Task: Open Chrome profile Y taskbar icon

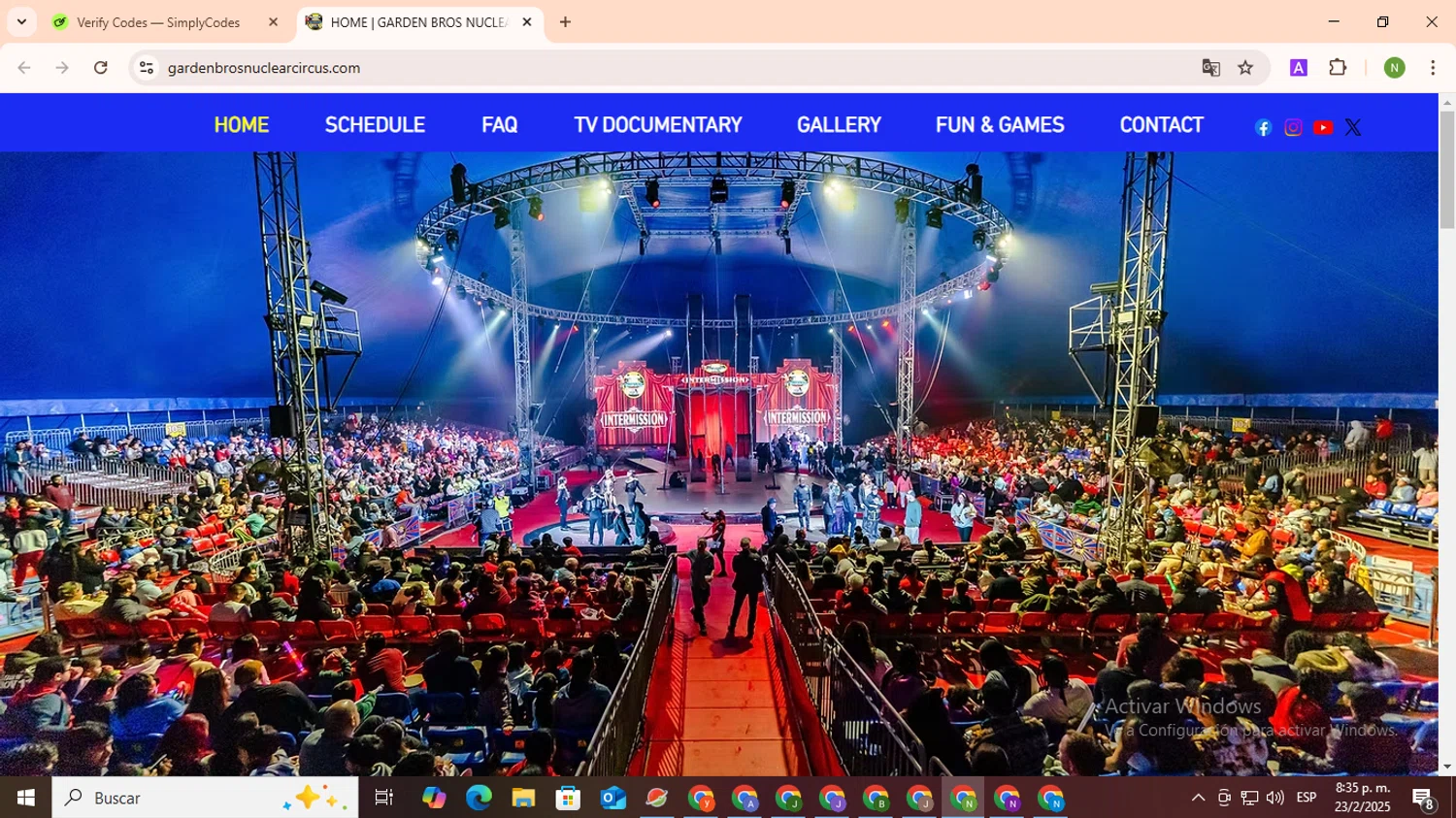Action: coord(701,798)
